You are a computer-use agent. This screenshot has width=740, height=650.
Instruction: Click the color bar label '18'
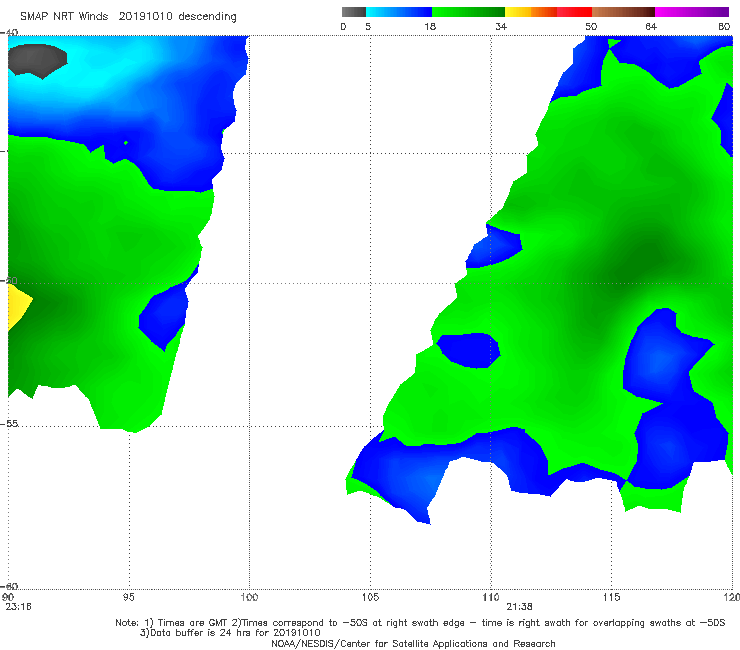coord(430,27)
